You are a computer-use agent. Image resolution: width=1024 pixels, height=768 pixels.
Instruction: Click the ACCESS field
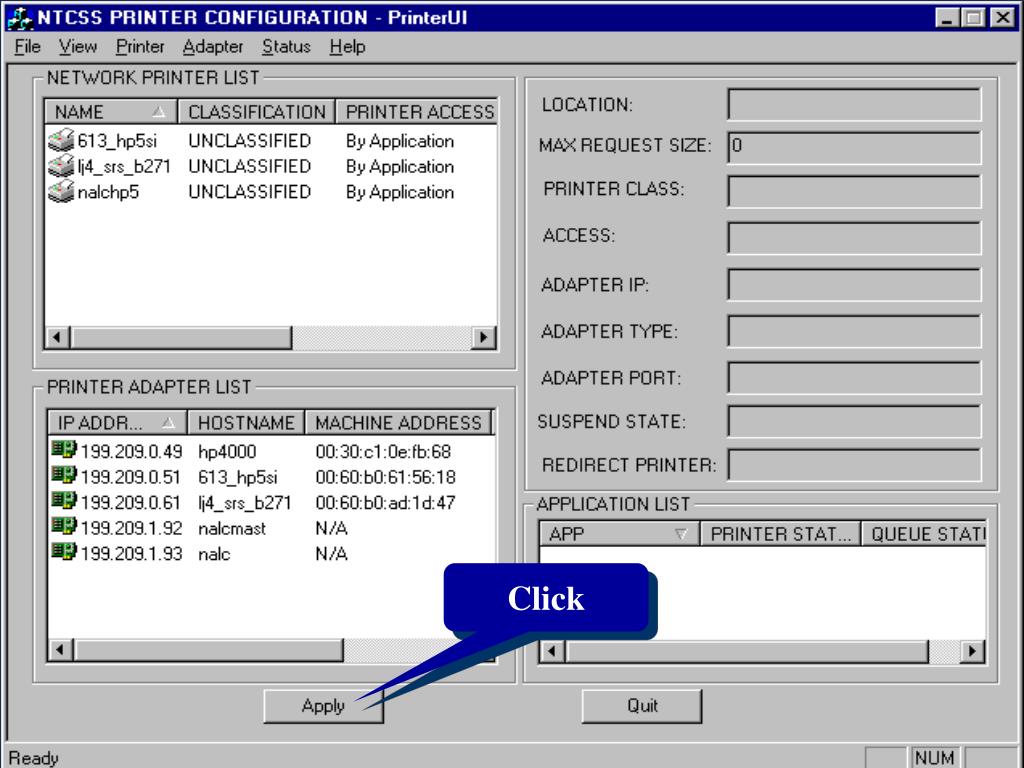[x=854, y=237]
